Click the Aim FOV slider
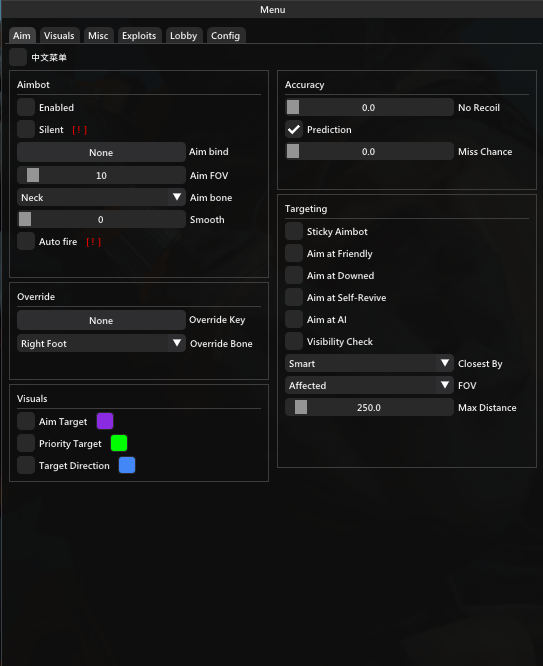 tap(101, 175)
